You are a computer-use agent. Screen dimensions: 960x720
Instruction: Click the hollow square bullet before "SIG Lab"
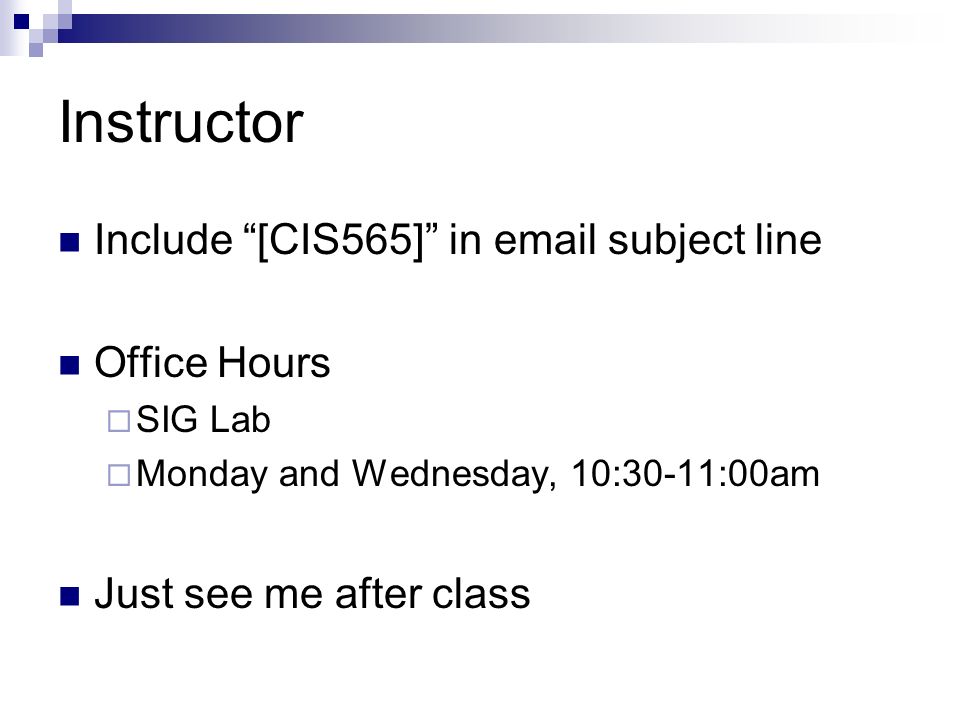119,421
